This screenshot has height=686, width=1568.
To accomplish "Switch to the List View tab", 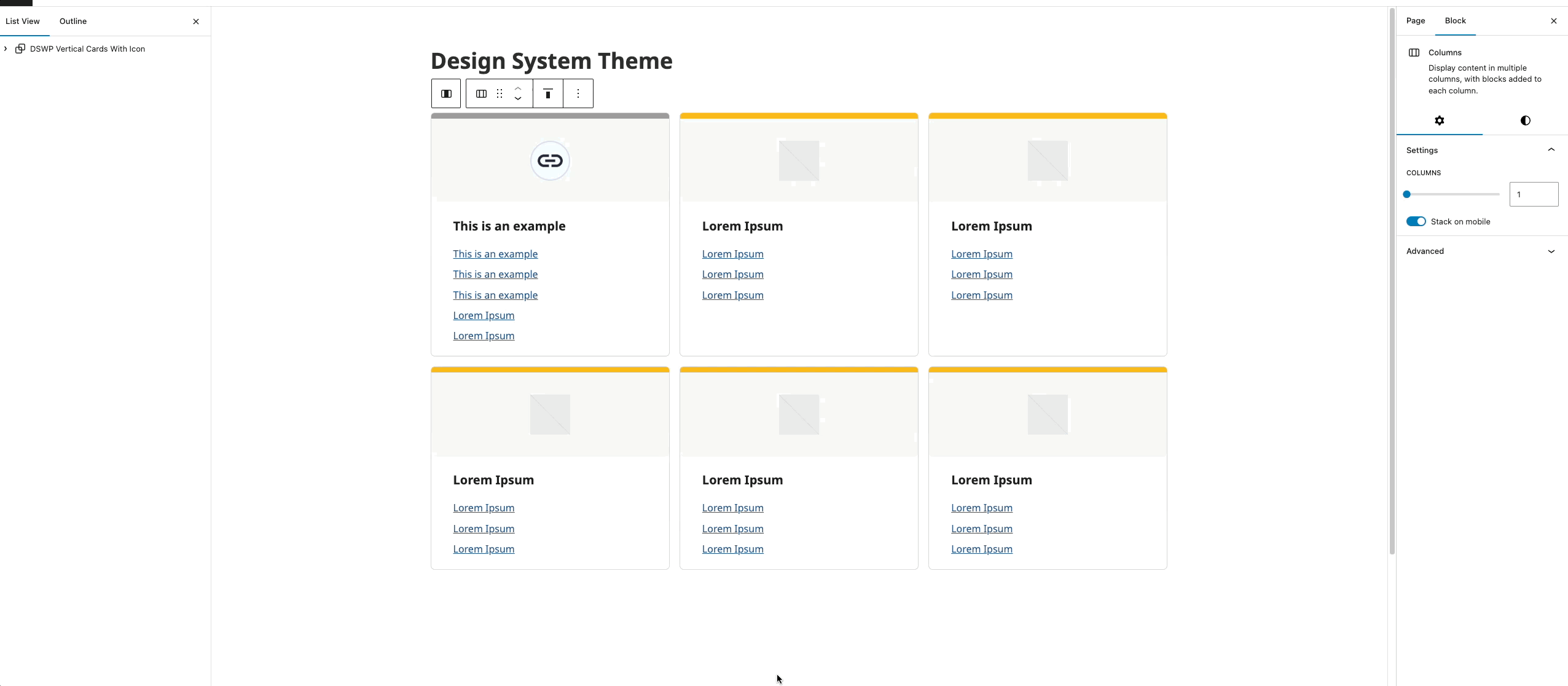I will pyautogui.click(x=23, y=22).
